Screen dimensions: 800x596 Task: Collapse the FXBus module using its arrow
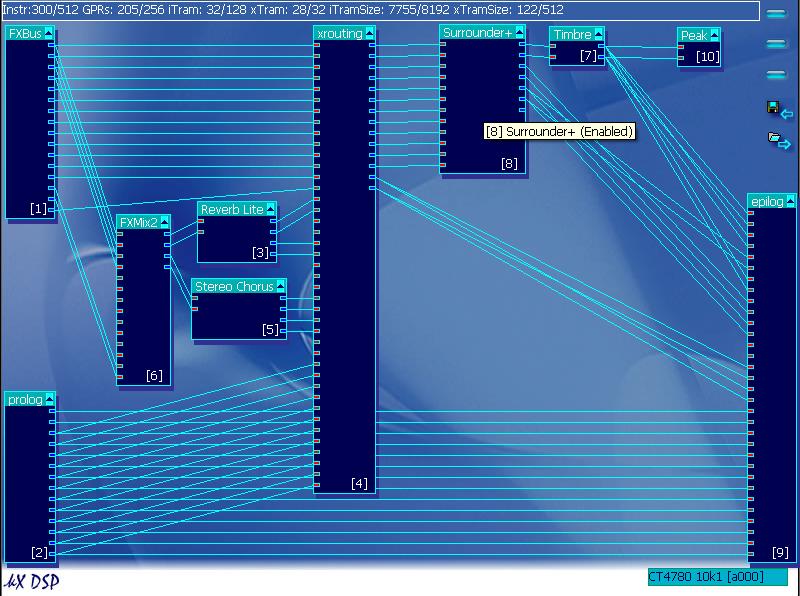tap(48, 34)
